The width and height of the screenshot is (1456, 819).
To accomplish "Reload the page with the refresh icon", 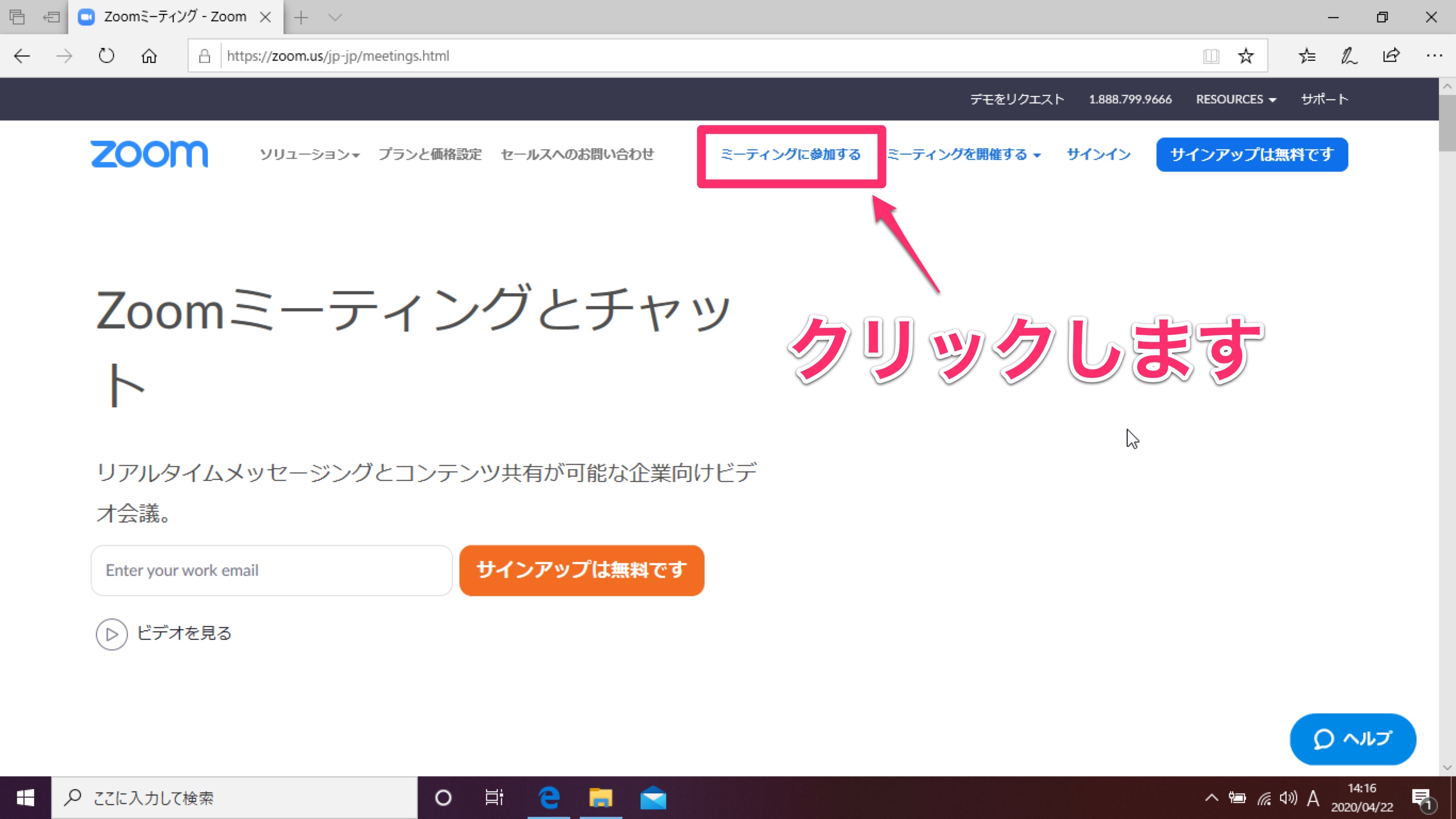I will [106, 55].
